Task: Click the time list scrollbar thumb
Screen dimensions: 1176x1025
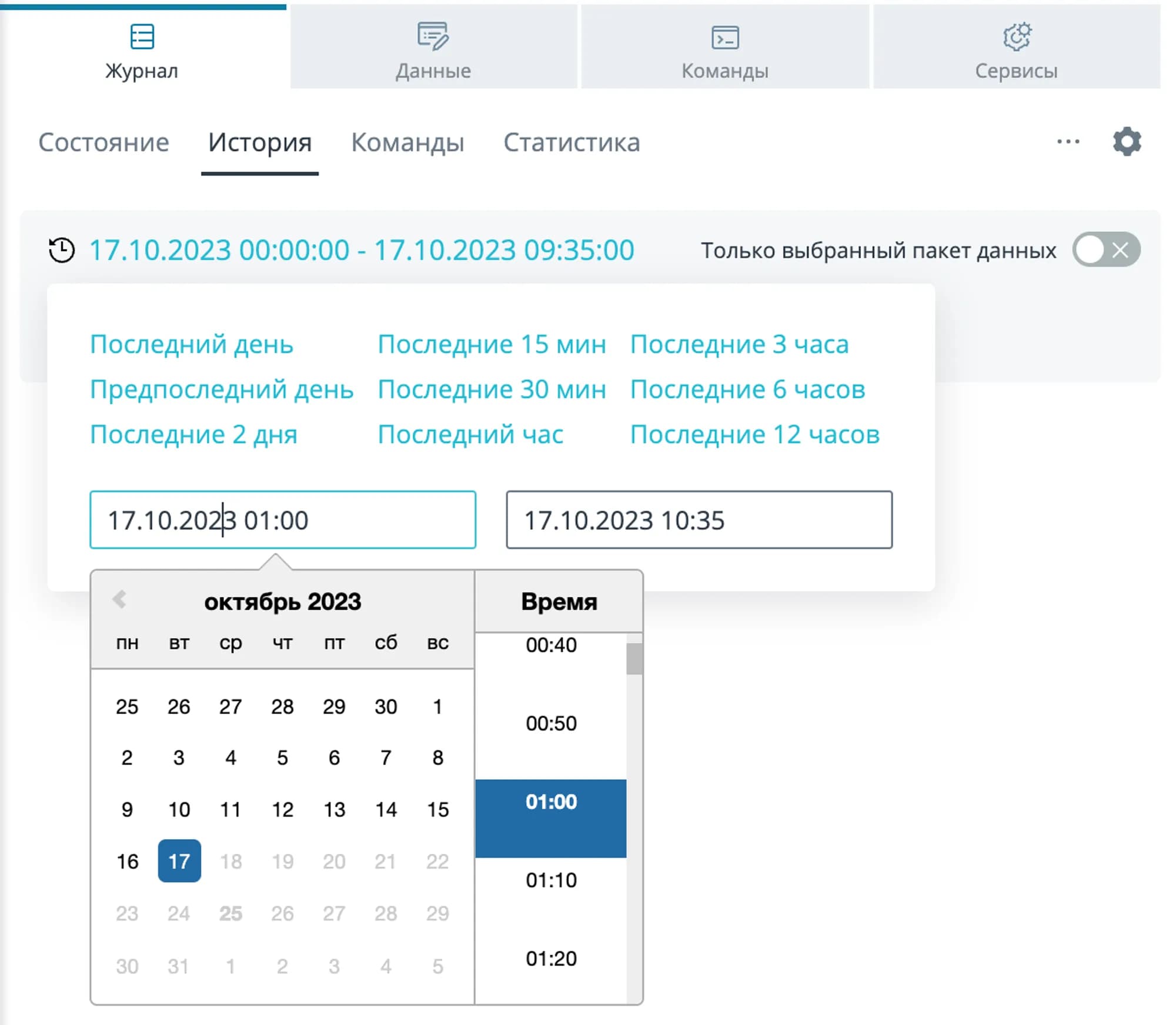Action: pyautogui.click(x=634, y=659)
